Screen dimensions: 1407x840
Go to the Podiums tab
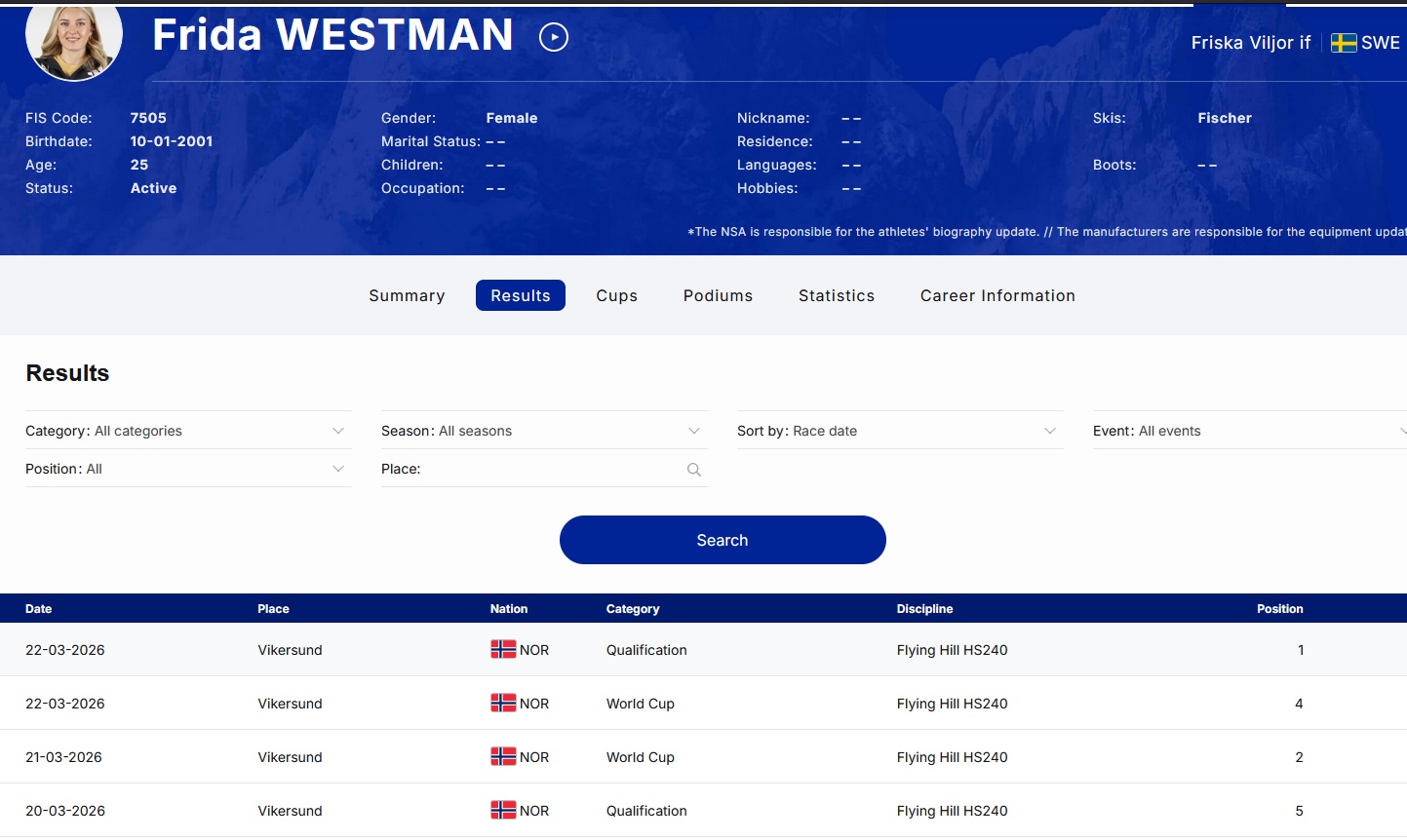point(719,295)
